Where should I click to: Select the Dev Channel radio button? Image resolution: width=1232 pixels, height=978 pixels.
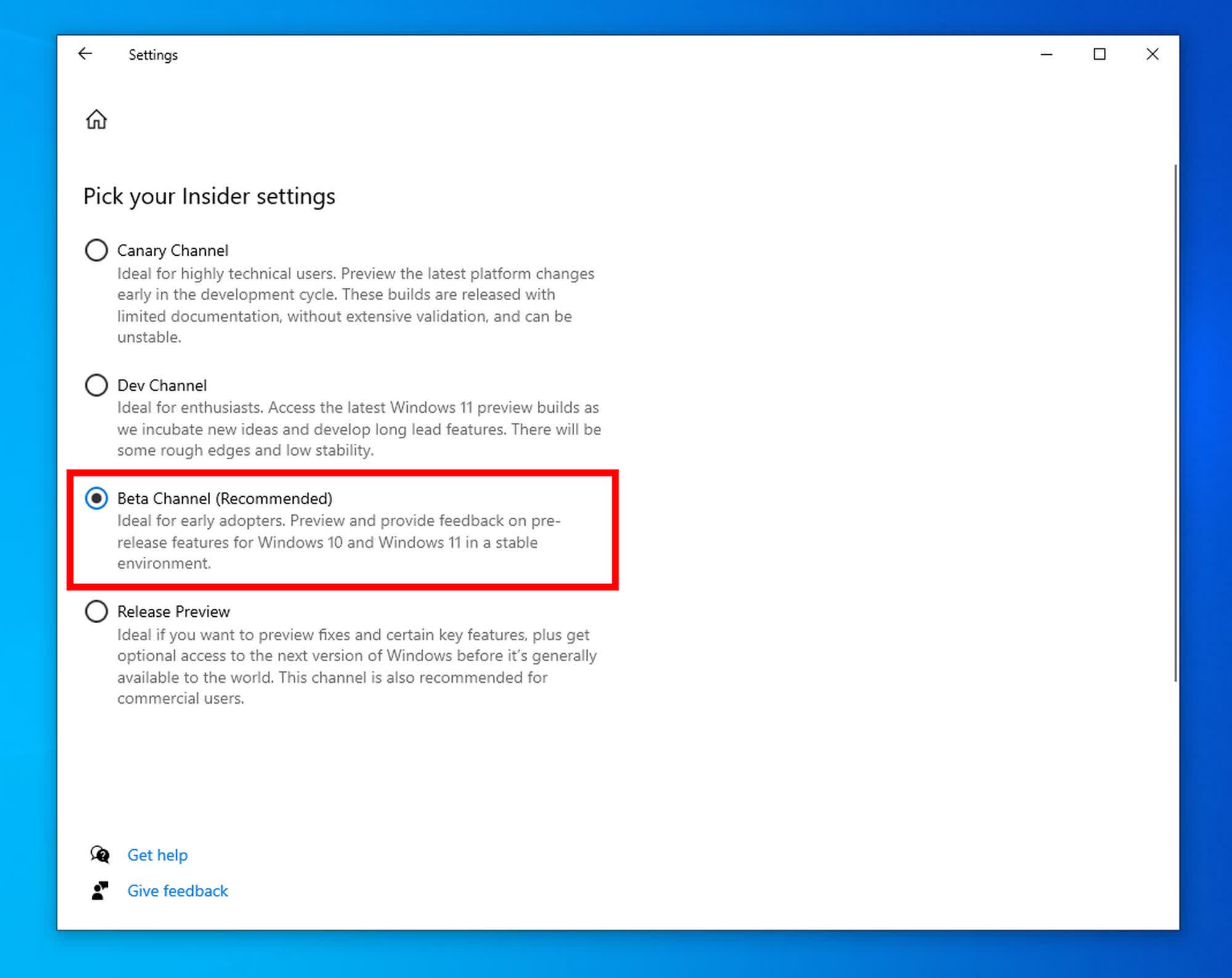(x=96, y=385)
